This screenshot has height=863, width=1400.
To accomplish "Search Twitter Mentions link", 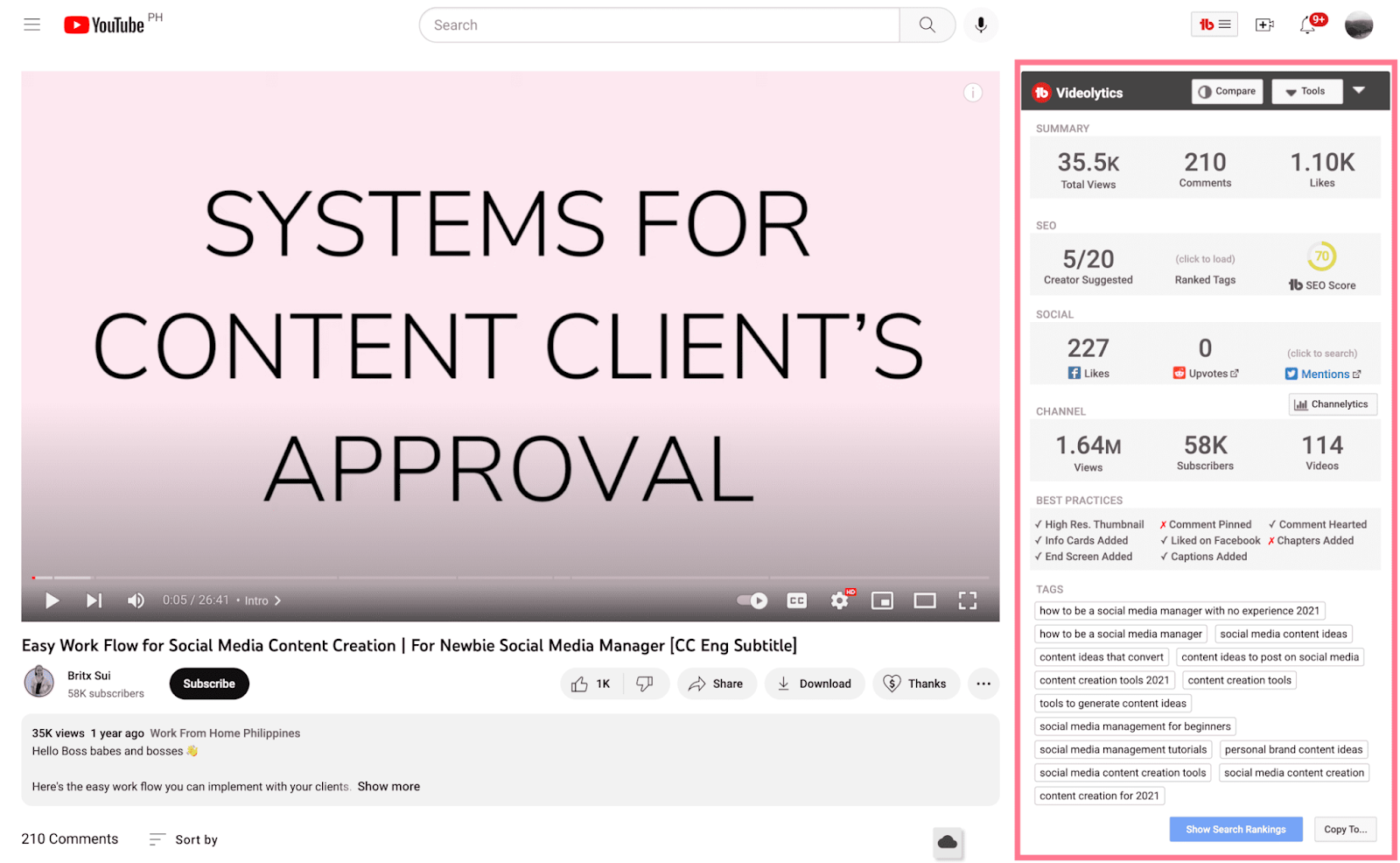I will pyautogui.click(x=1322, y=374).
